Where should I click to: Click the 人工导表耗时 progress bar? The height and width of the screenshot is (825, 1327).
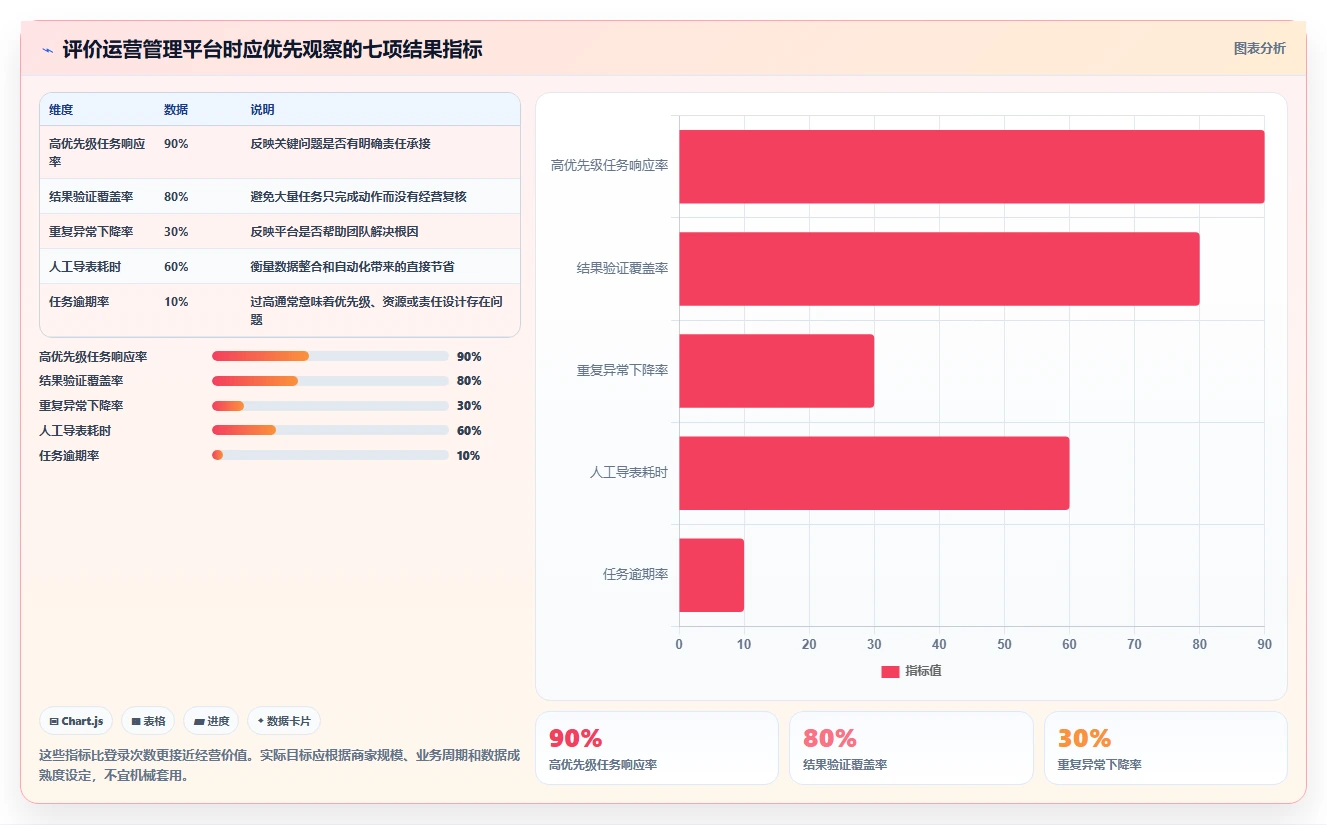(x=330, y=431)
